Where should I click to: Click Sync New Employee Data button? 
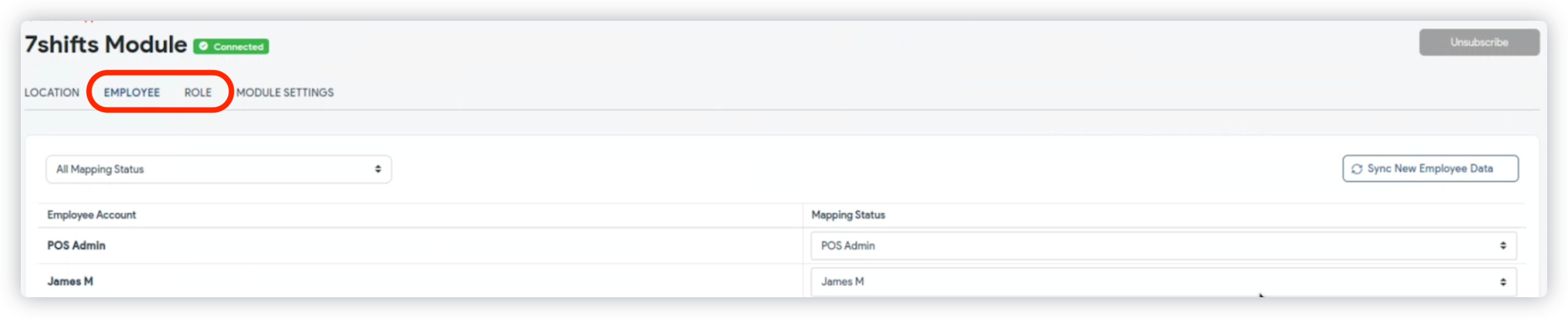pyautogui.click(x=1430, y=168)
